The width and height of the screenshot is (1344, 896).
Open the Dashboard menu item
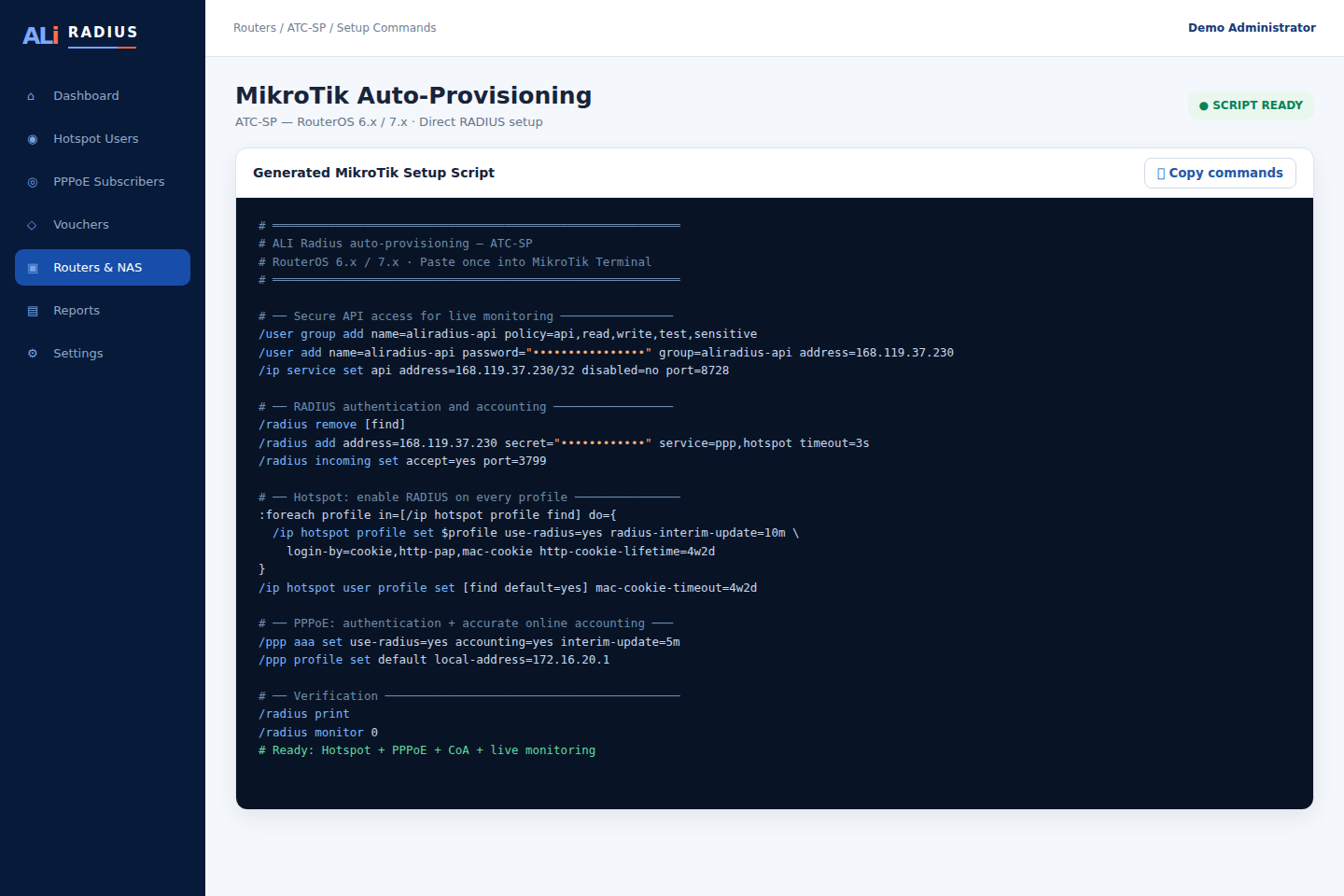(x=103, y=96)
